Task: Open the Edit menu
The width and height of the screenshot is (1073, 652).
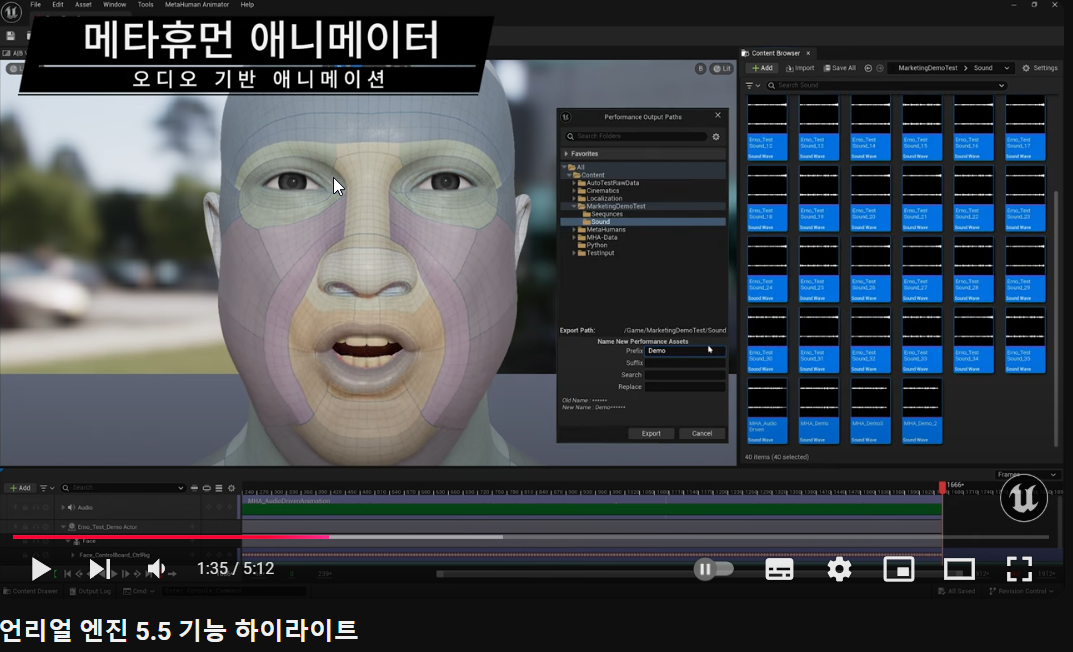Action: pyautogui.click(x=58, y=5)
